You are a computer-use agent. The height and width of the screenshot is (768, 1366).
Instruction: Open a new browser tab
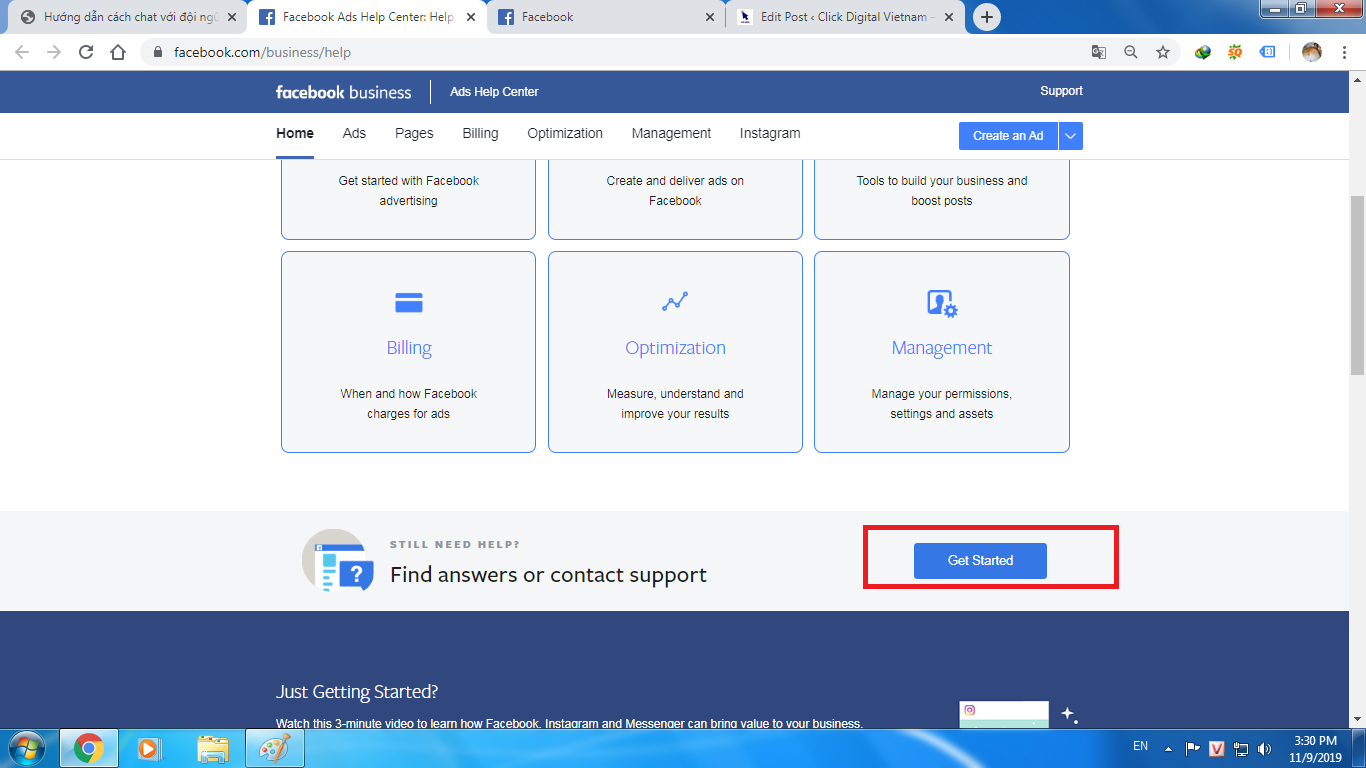point(987,17)
